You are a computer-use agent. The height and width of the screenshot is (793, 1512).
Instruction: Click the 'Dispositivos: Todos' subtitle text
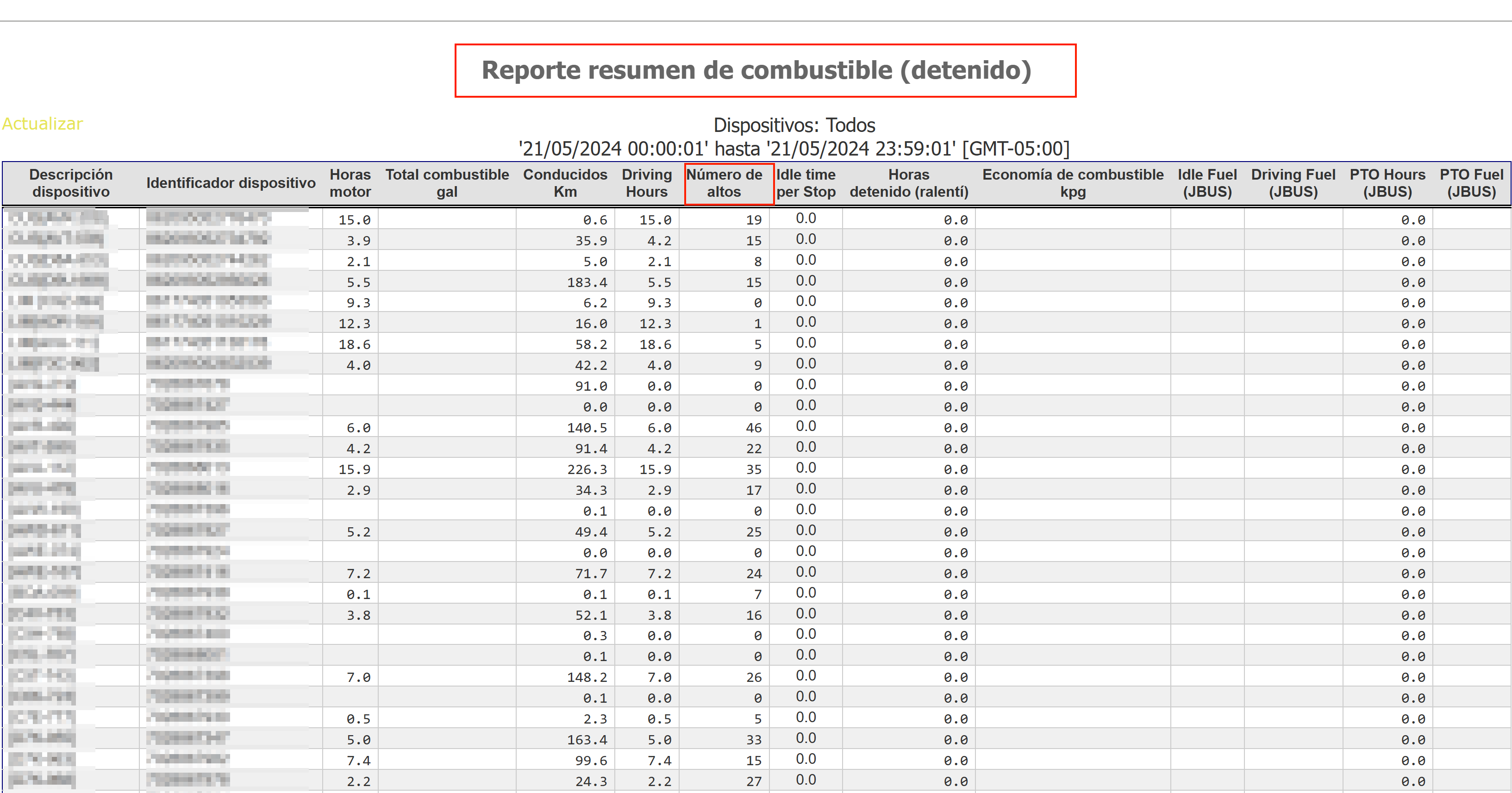tap(793, 125)
